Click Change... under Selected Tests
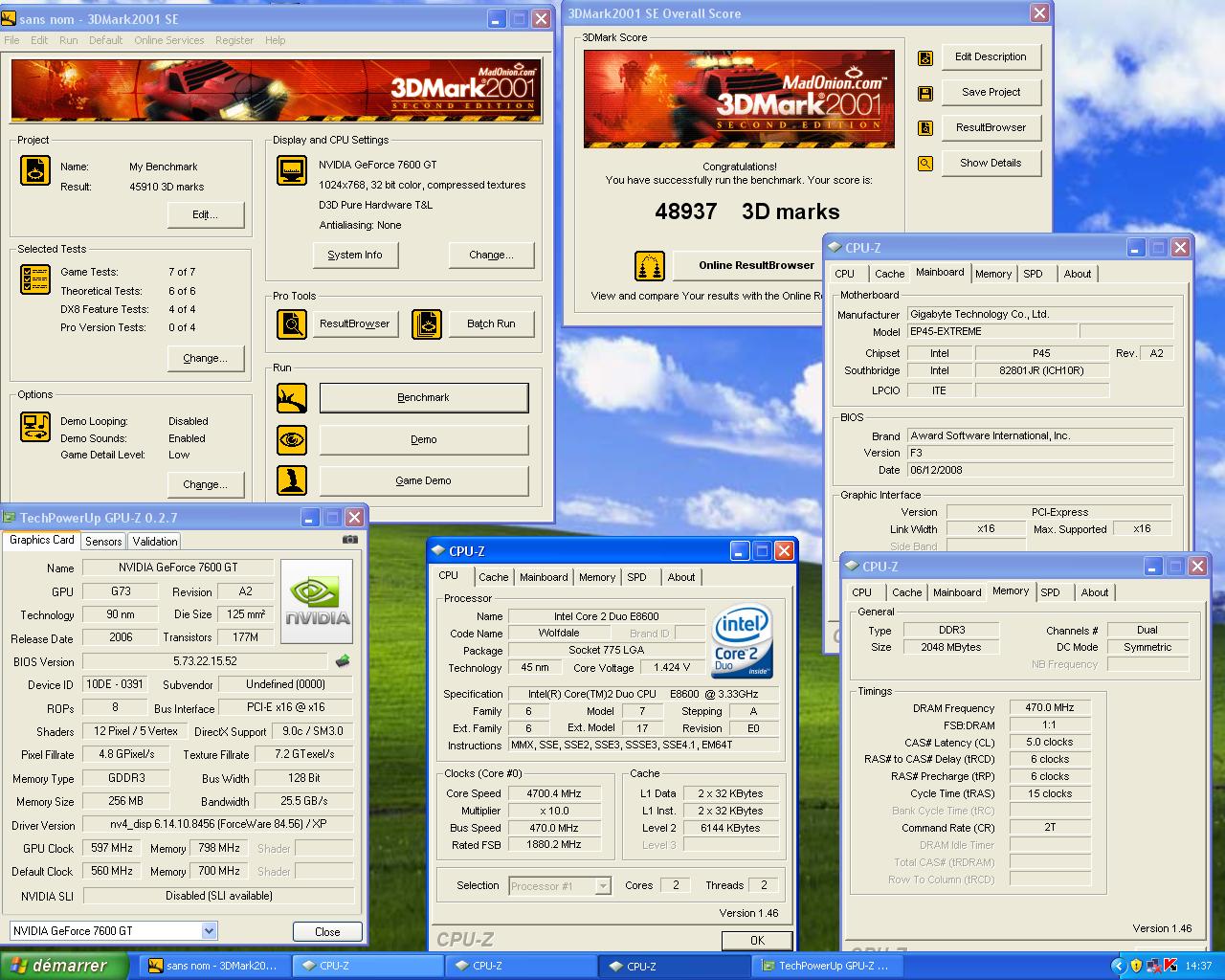Viewport: 1225px width, 980px height. (205, 358)
